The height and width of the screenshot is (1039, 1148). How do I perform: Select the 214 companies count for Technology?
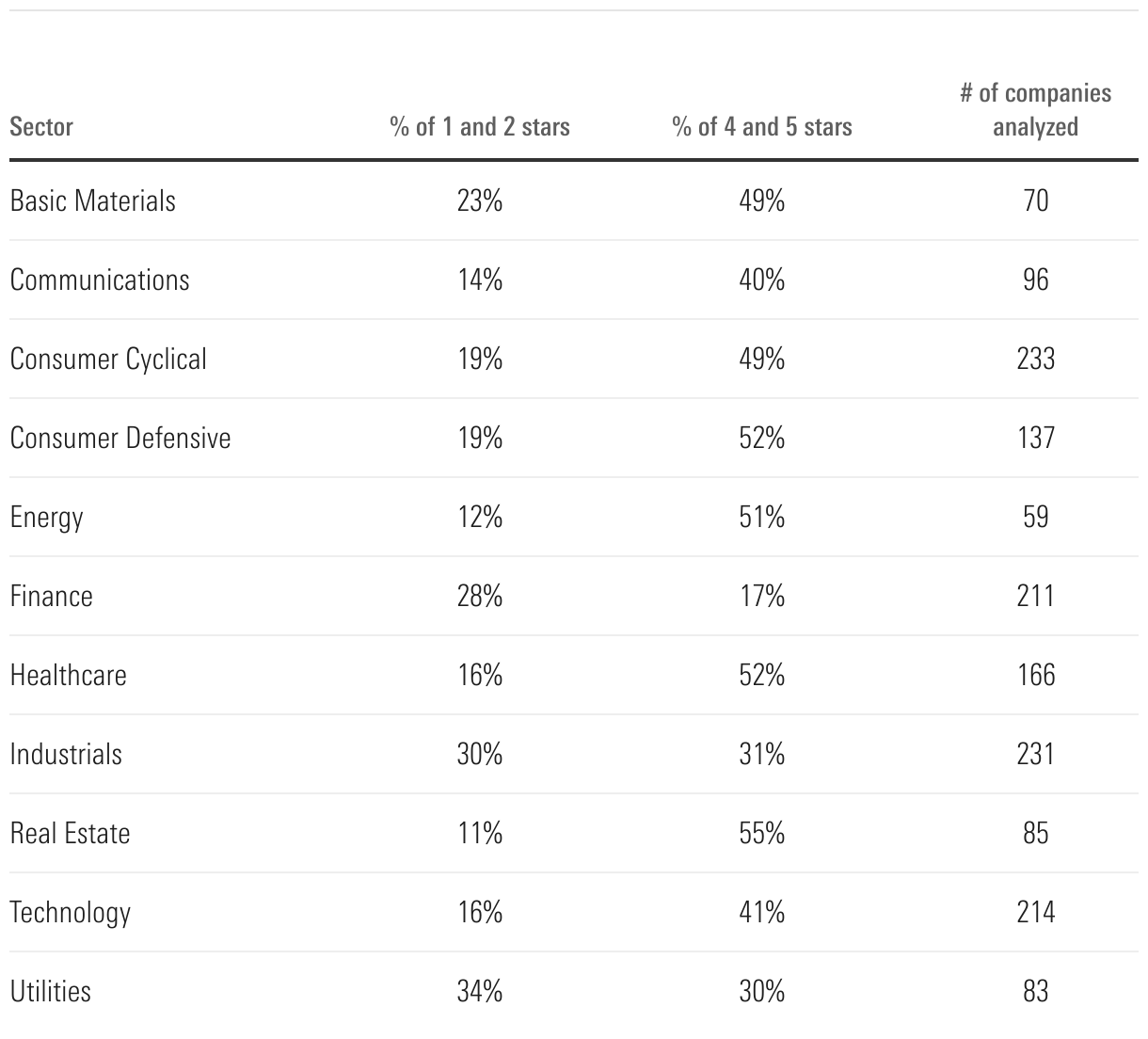1035,912
